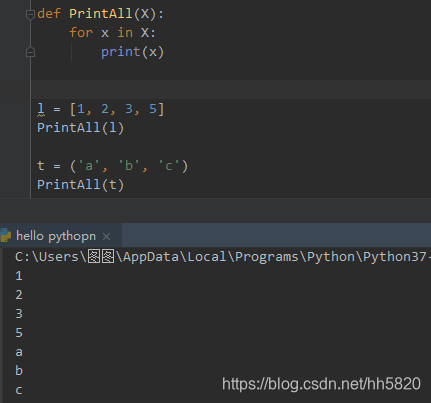Click console output line b
The image size is (431, 403).
coord(19,370)
